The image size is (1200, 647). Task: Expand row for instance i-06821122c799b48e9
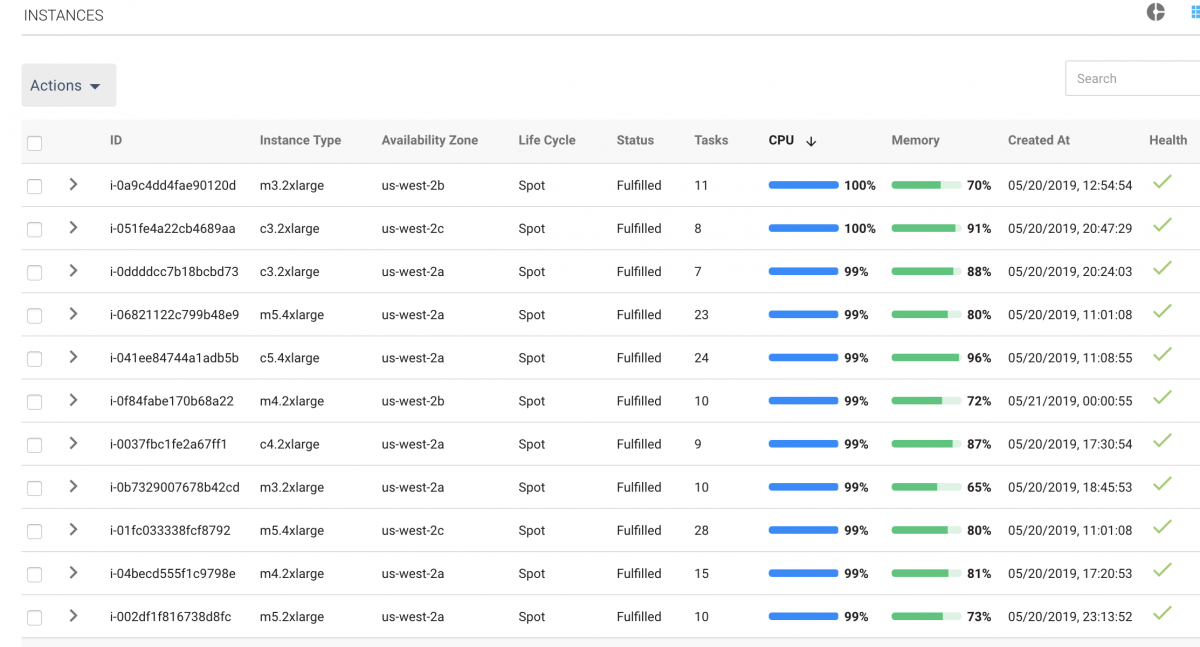(73, 314)
